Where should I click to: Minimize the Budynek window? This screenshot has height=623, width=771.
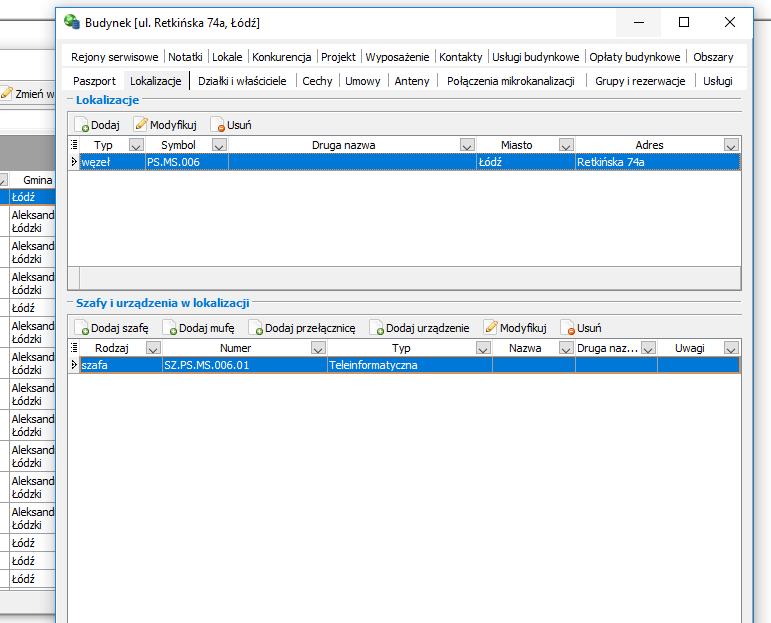click(x=639, y=22)
